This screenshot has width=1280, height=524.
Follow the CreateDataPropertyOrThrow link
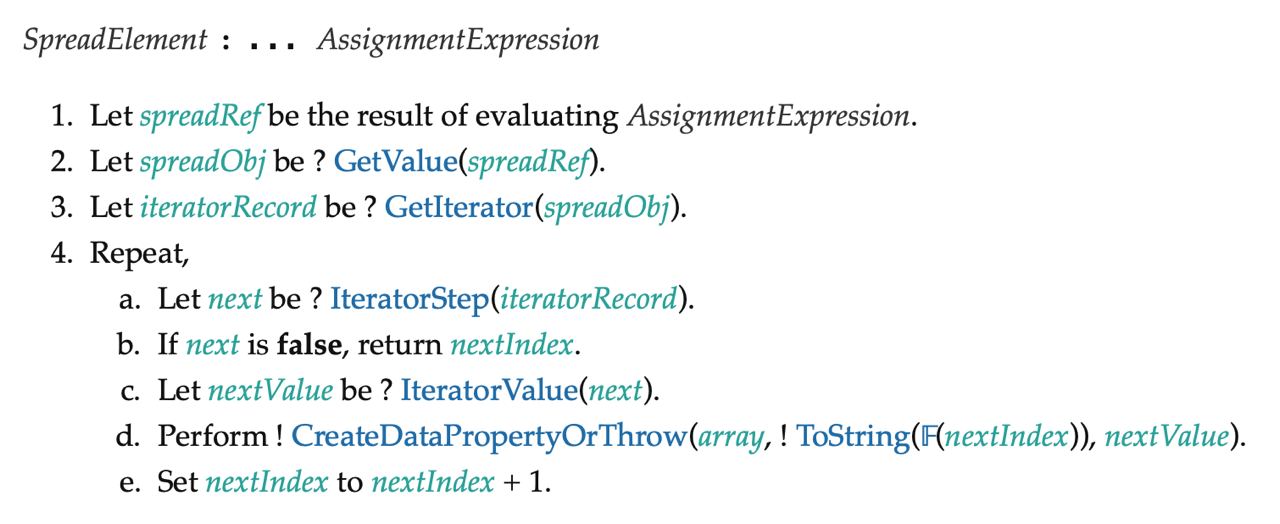tap(489, 436)
